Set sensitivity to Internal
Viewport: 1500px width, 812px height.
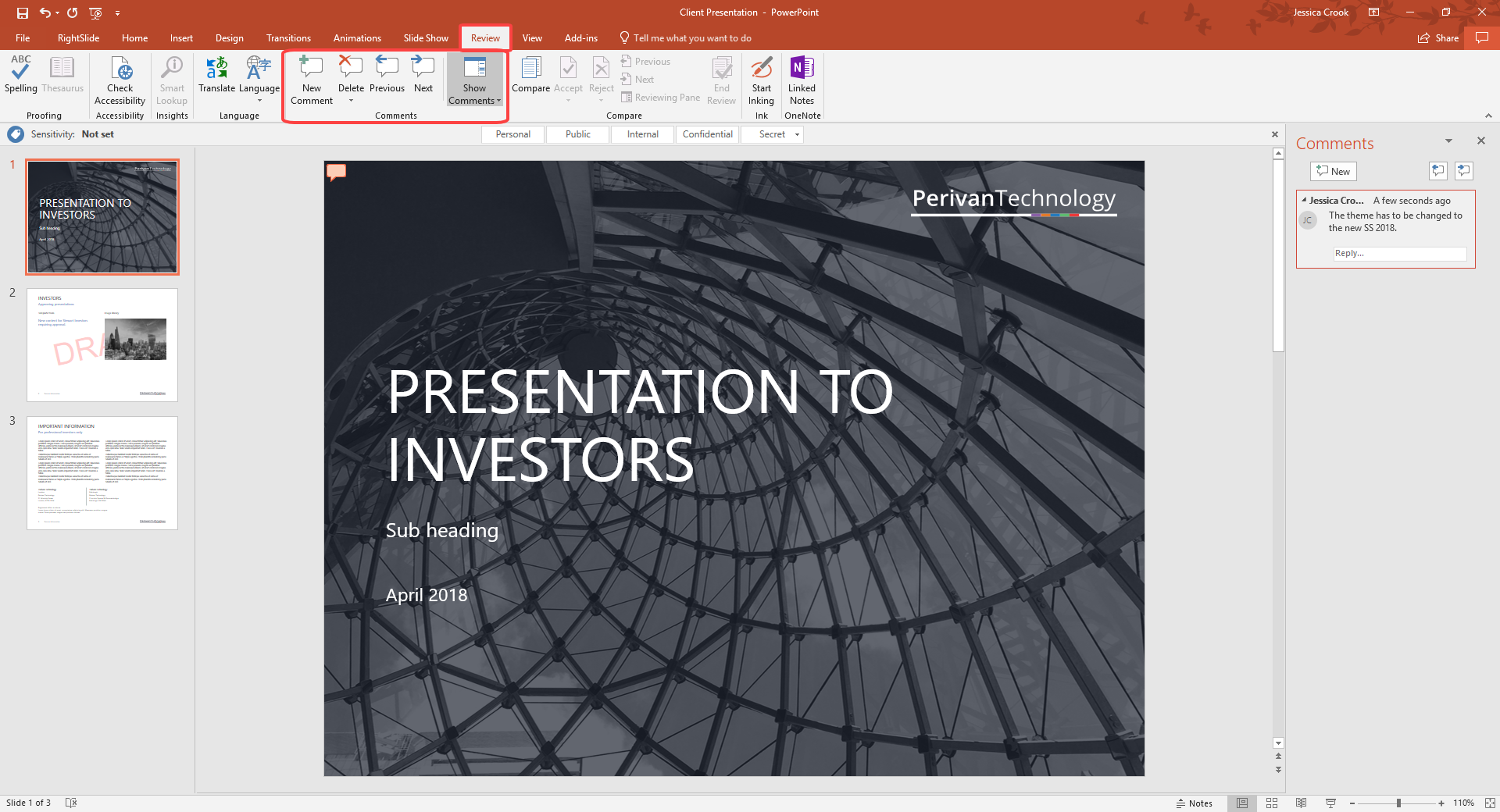(643, 134)
